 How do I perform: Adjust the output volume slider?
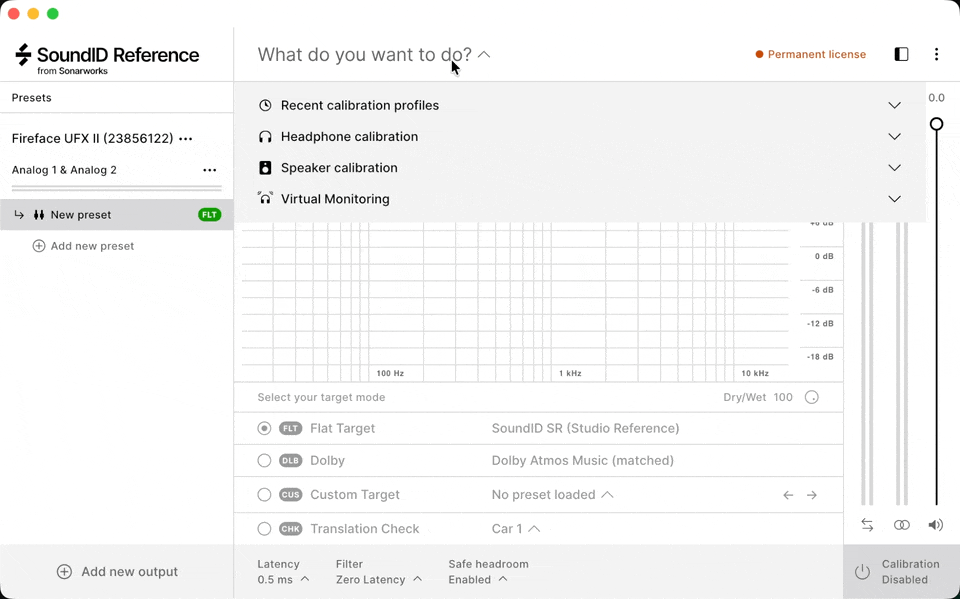point(936,123)
